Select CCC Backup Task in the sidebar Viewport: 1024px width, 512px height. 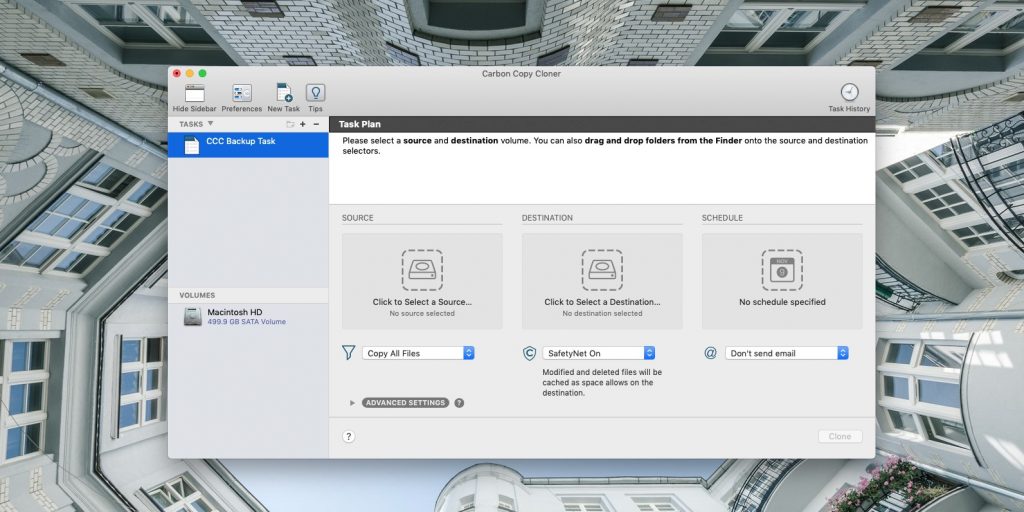point(247,142)
